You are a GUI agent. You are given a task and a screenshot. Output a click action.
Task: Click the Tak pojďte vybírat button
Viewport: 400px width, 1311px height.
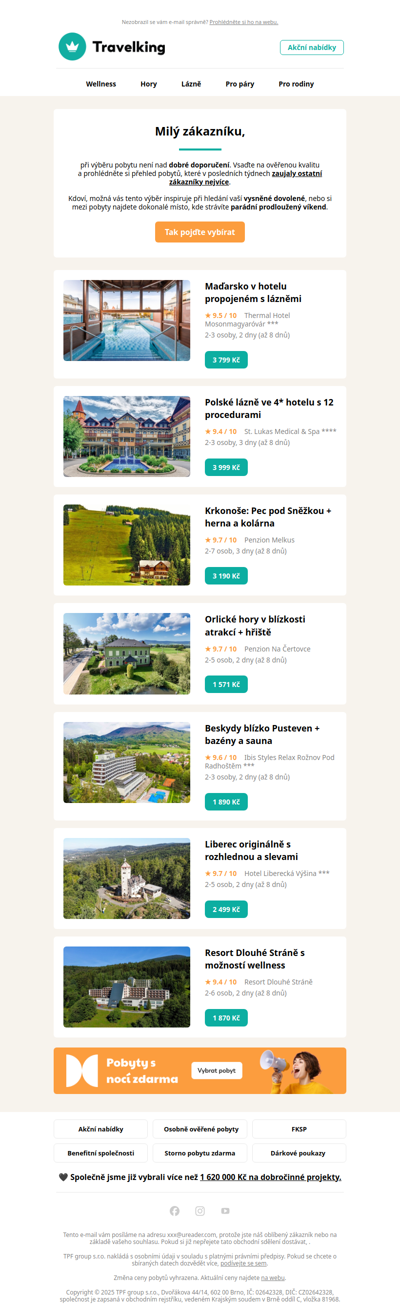[x=200, y=231]
